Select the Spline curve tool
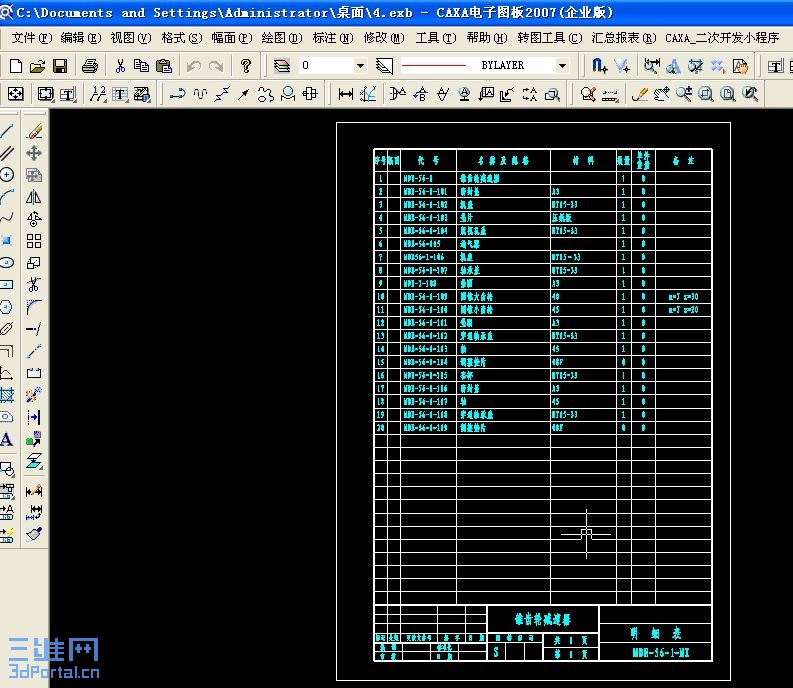The width and height of the screenshot is (793, 688). [7, 219]
